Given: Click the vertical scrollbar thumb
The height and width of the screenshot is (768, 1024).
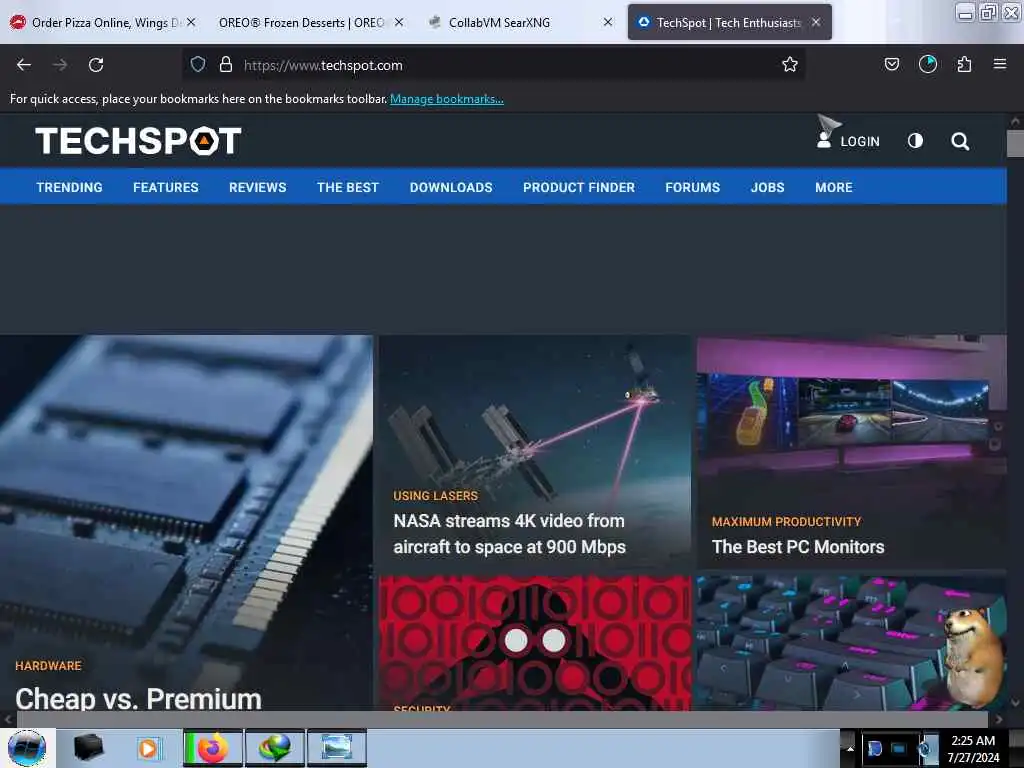Looking at the screenshot, I should 1015,143.
